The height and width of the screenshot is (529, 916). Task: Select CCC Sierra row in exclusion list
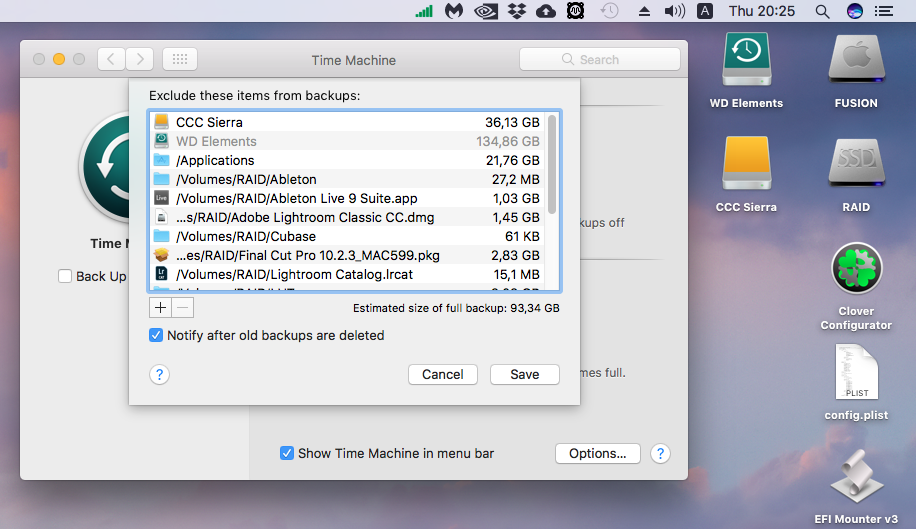(x=348, y=122)
